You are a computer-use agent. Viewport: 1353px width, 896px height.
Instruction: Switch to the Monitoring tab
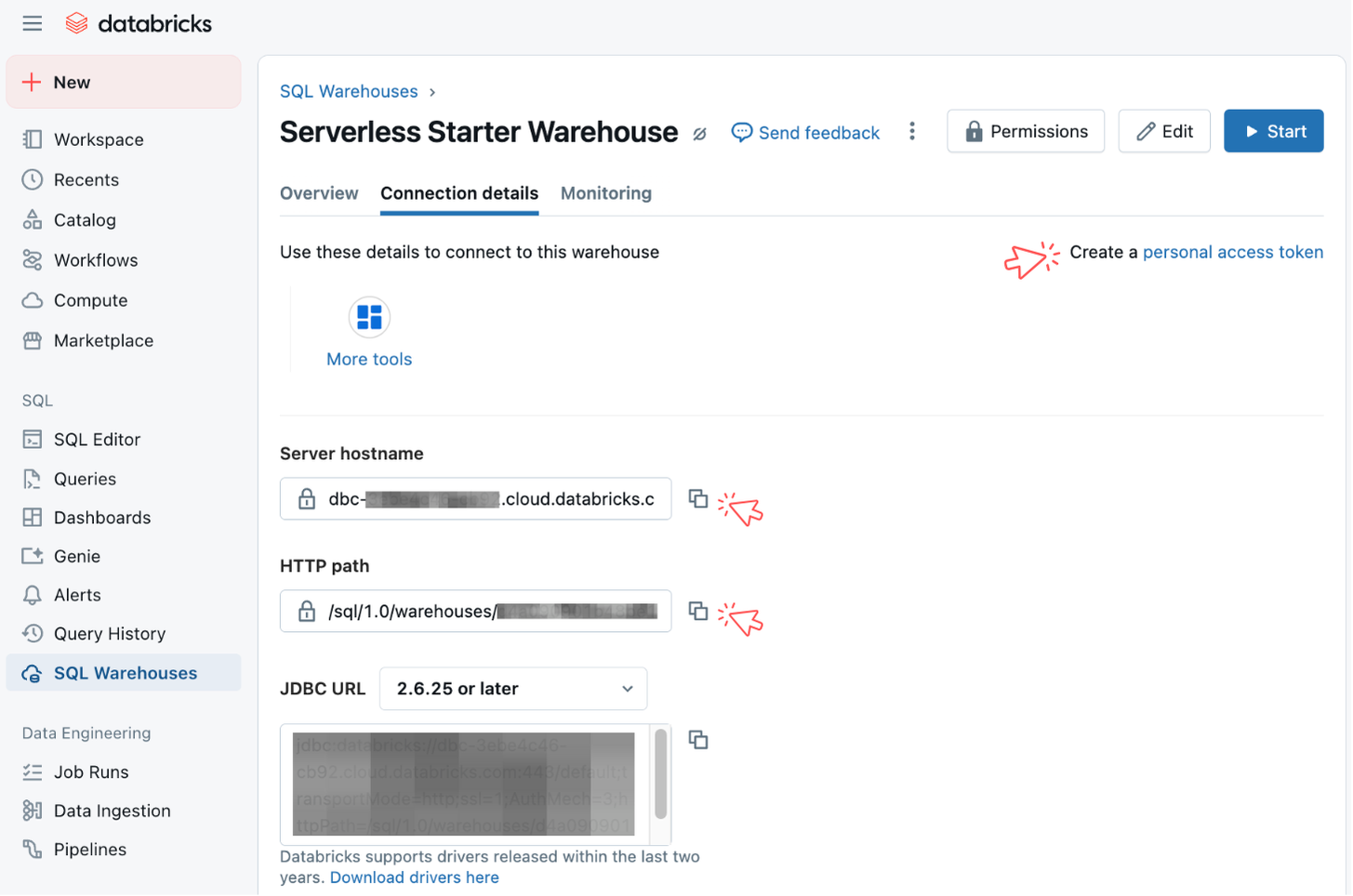(606, 193)
